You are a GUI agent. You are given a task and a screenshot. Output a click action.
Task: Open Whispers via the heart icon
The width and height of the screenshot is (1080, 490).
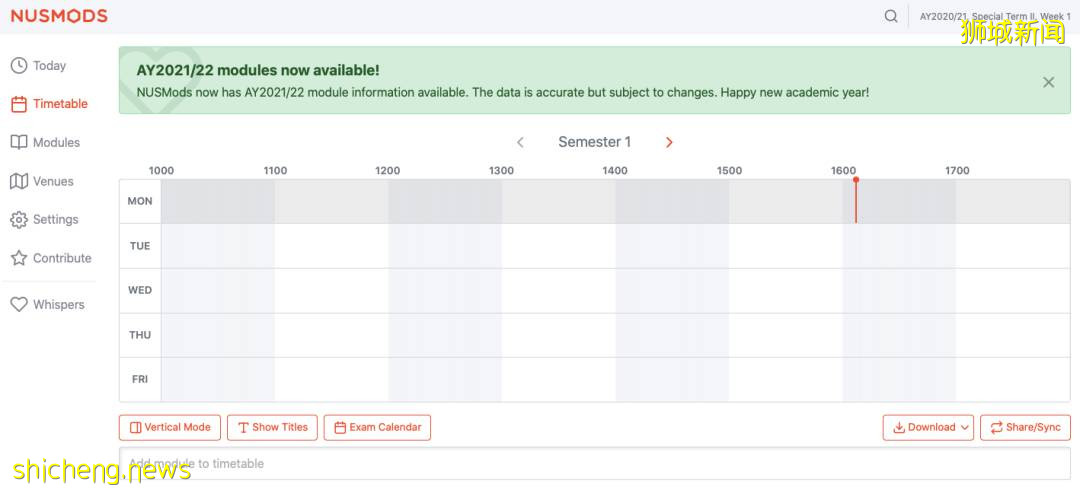click(19, 305)
